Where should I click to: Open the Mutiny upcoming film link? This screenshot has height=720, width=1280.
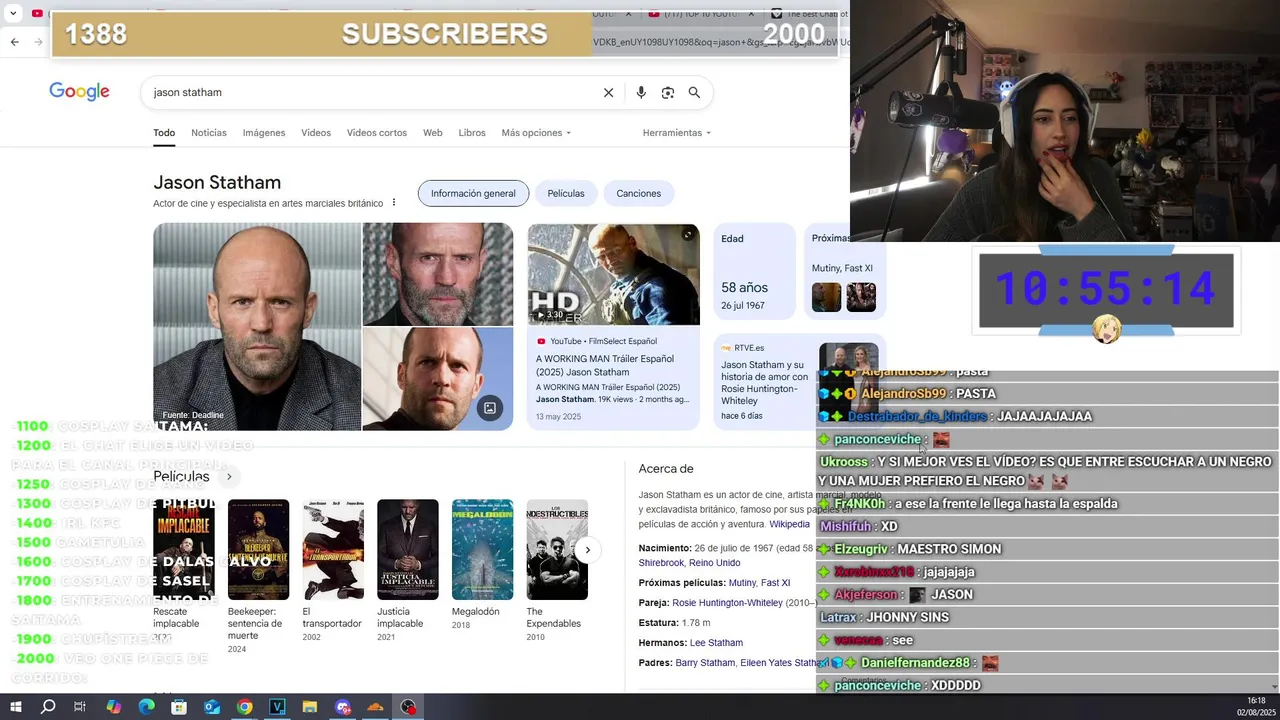click(742, 583)
